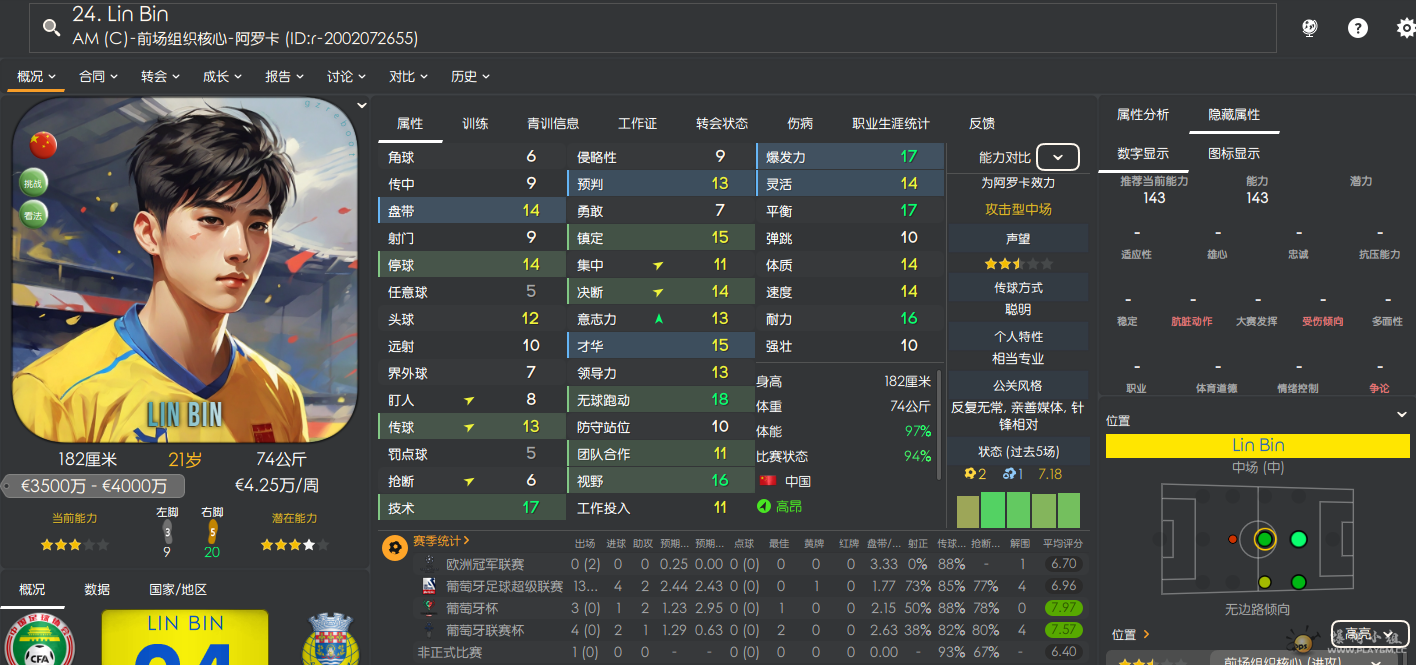The width and height of the screenshot is (1416, 665).
Task: Open the 隐藏属性 tab
Action: click(x=1234, y=115)
